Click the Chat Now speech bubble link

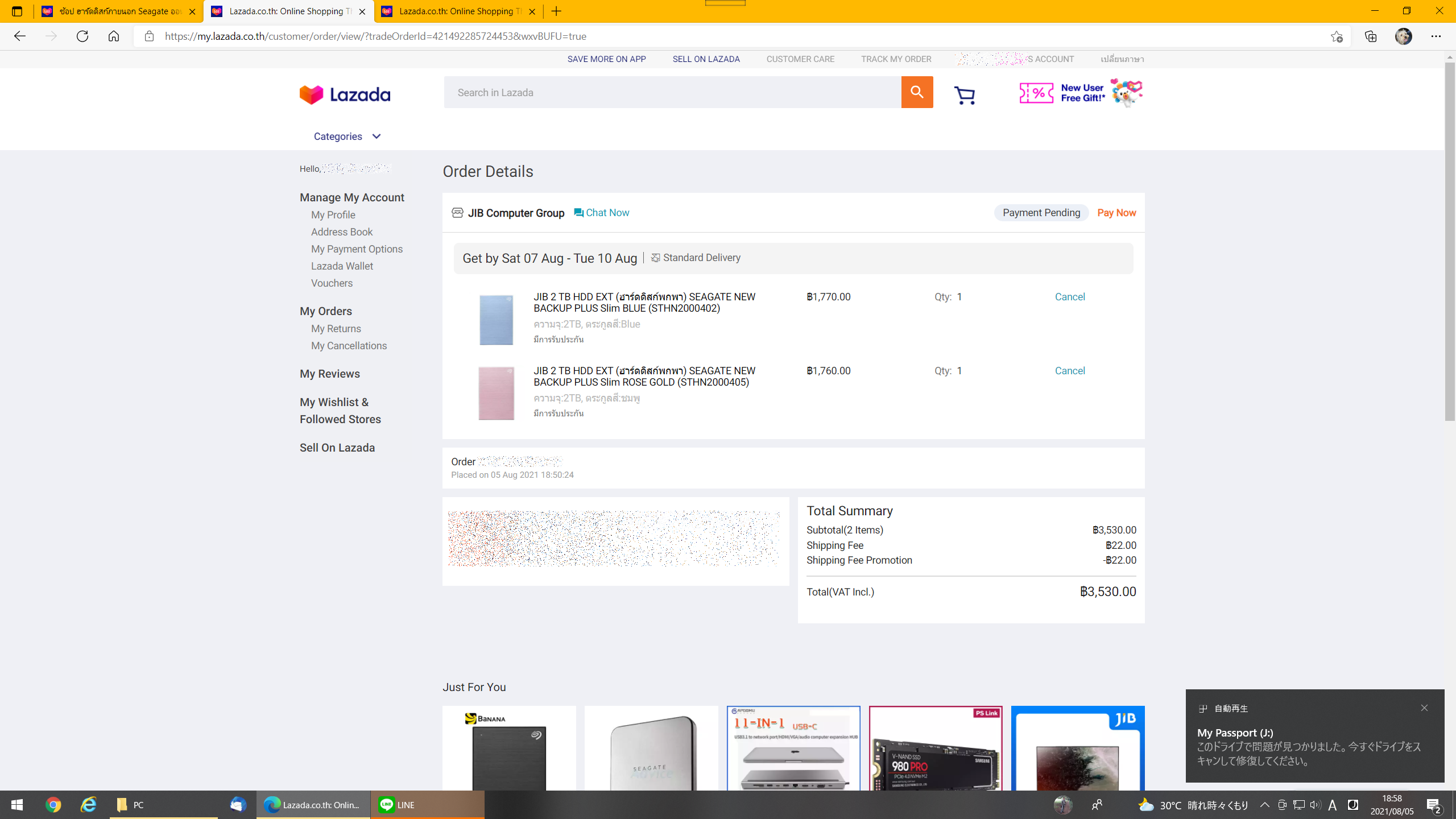[602, 213]
